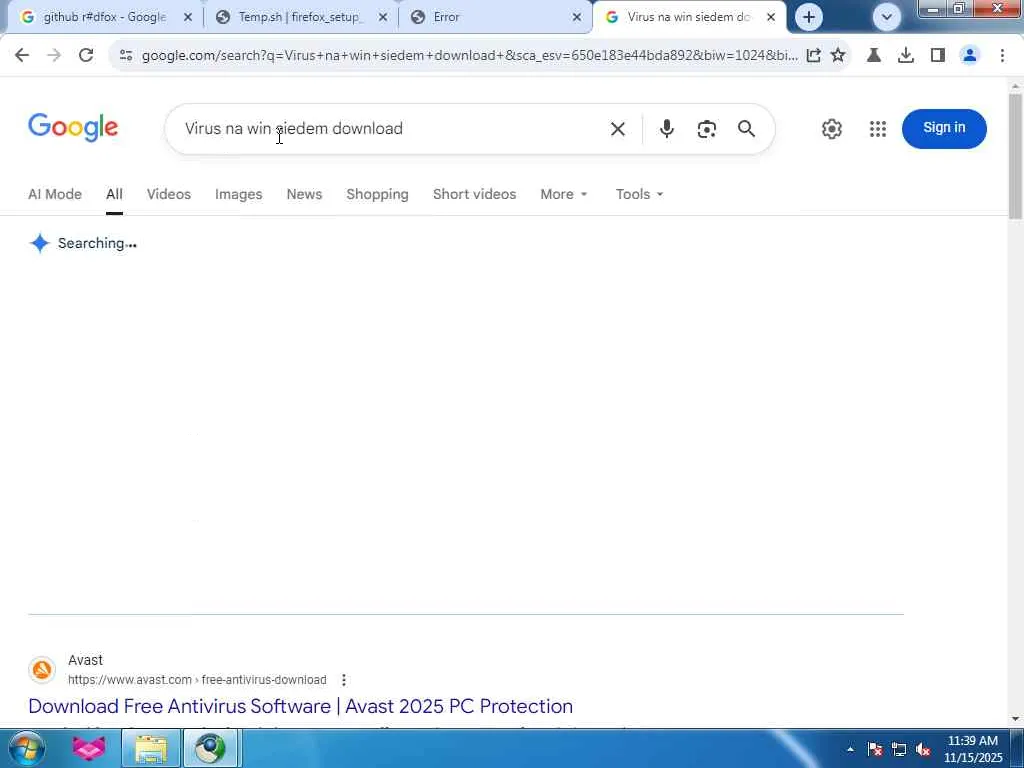Select the AI Mode search tab
Viewport: 1024px width, 768px height.
click(x=55, y=194)
